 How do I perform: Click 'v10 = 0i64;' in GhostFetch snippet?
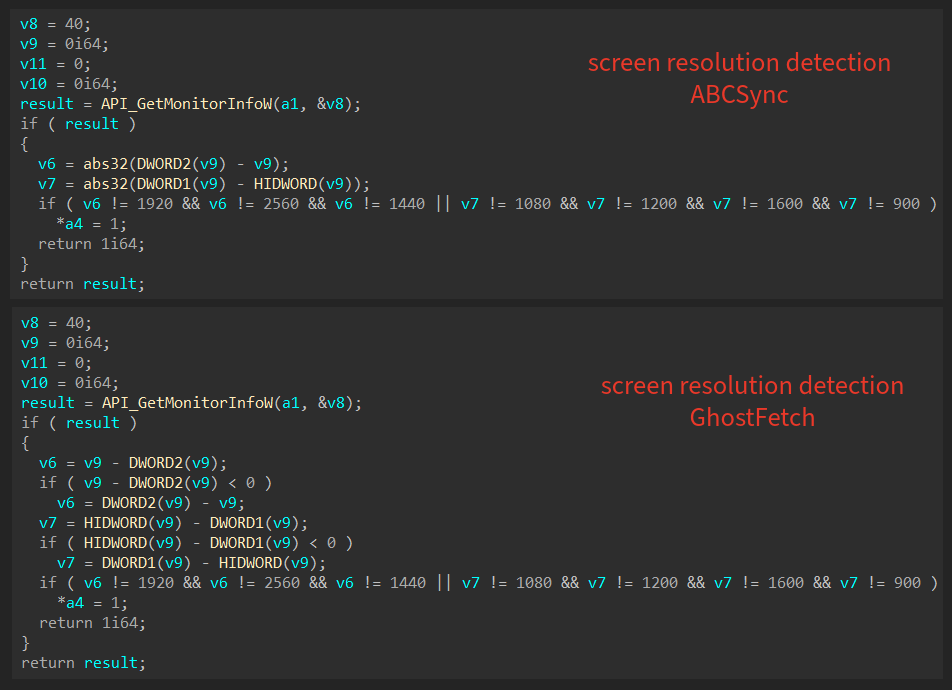click(x=70, y=383)
